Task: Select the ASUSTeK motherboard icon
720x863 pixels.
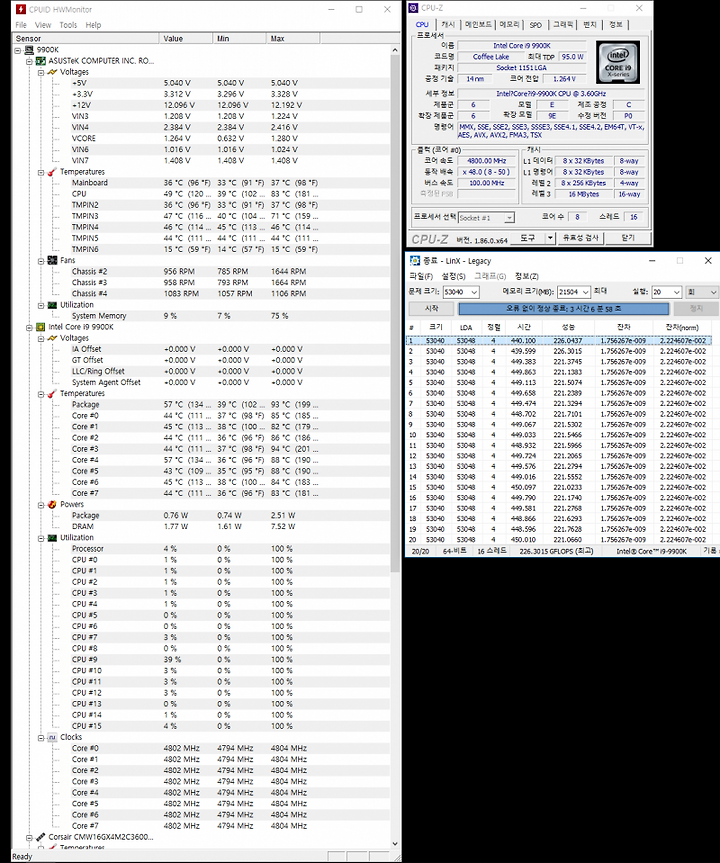Action: point(41,61)
